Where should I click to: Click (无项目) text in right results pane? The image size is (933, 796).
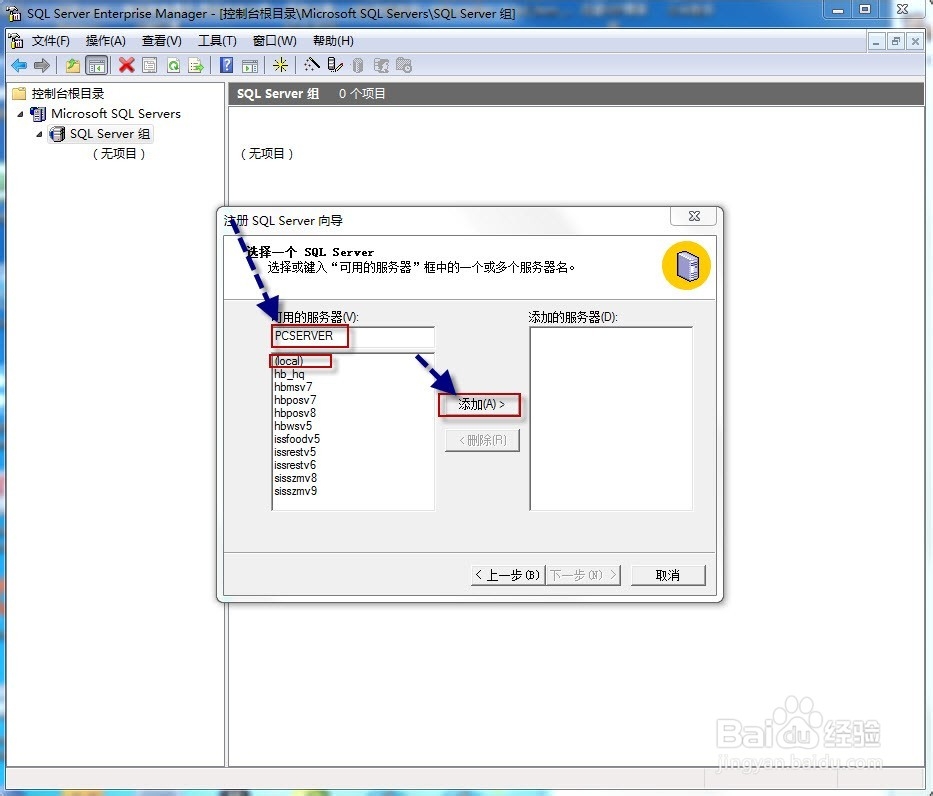tap(267, 153)
